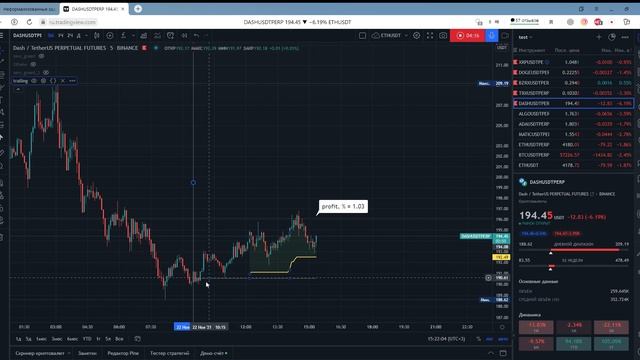The image size is (640, 360).
Task: Open the test watchlist dropdown
Action: click(x=525, y=37)
